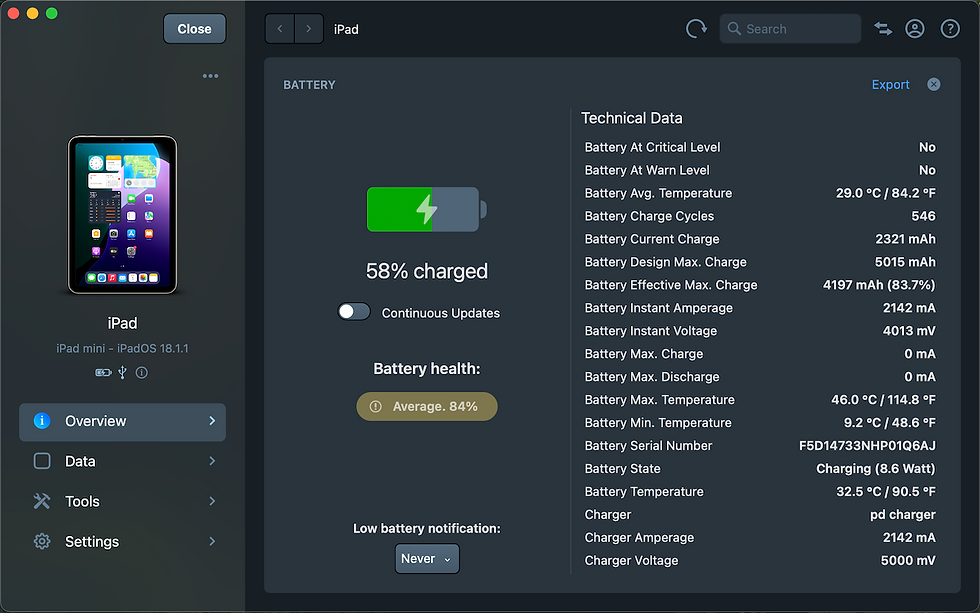Click the Battery Instant Voltage value 4013 mV
The width and height of the screenshot is (980, 613).
click(909, 331)
